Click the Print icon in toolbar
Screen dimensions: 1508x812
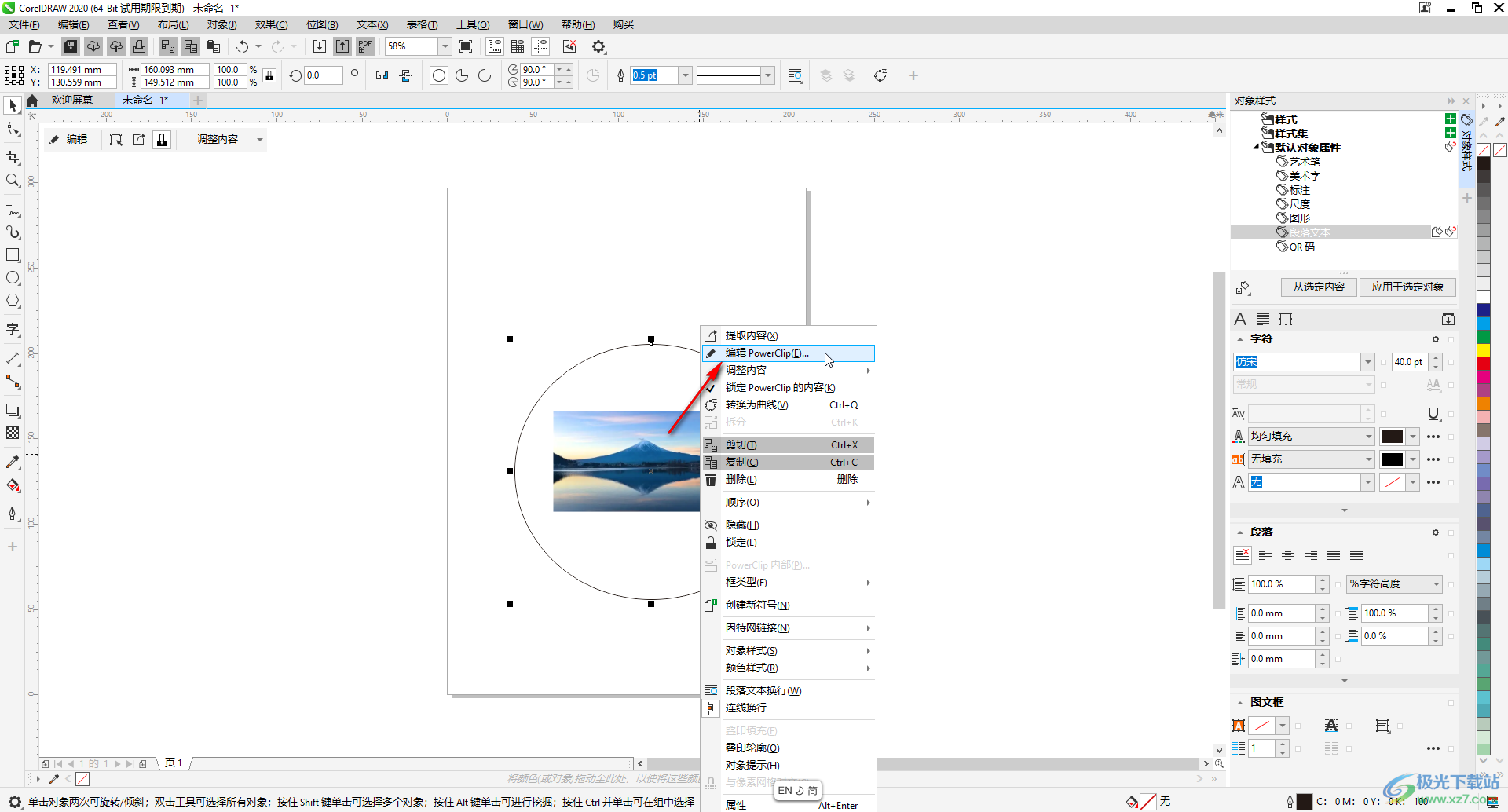click(x=139, y=46)
